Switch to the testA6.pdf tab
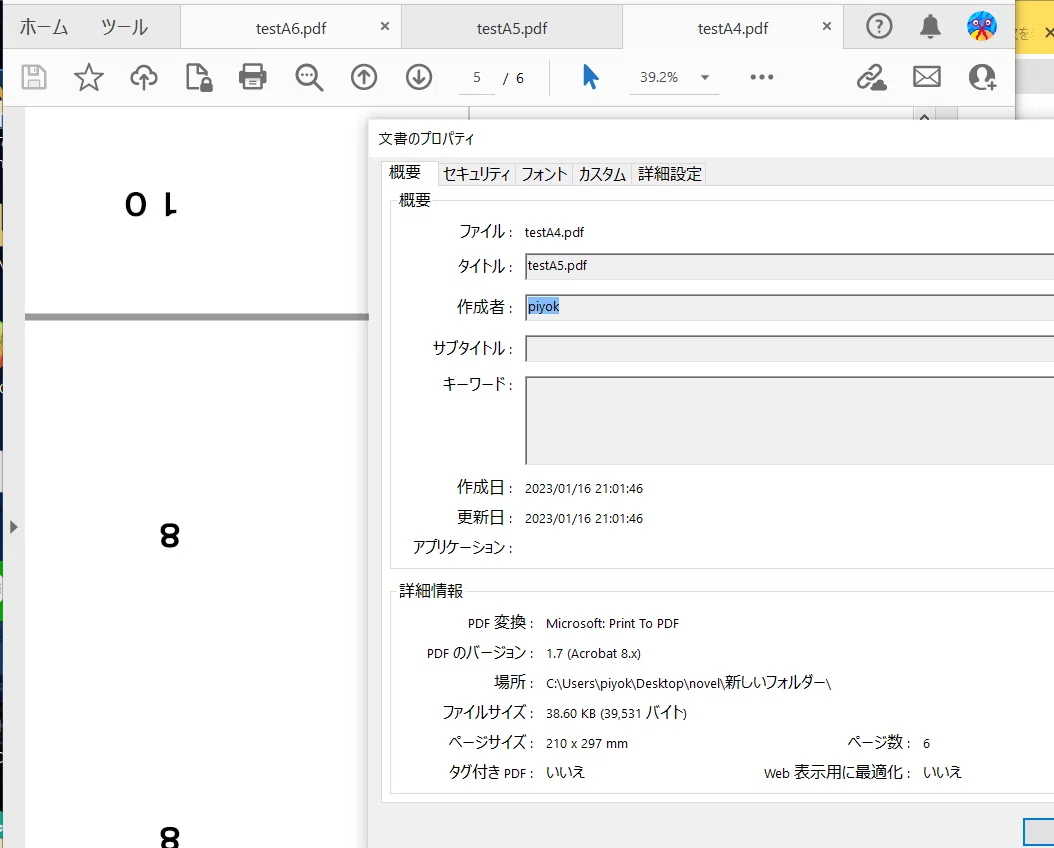The image size is (1054, 848). pos(290,28)
